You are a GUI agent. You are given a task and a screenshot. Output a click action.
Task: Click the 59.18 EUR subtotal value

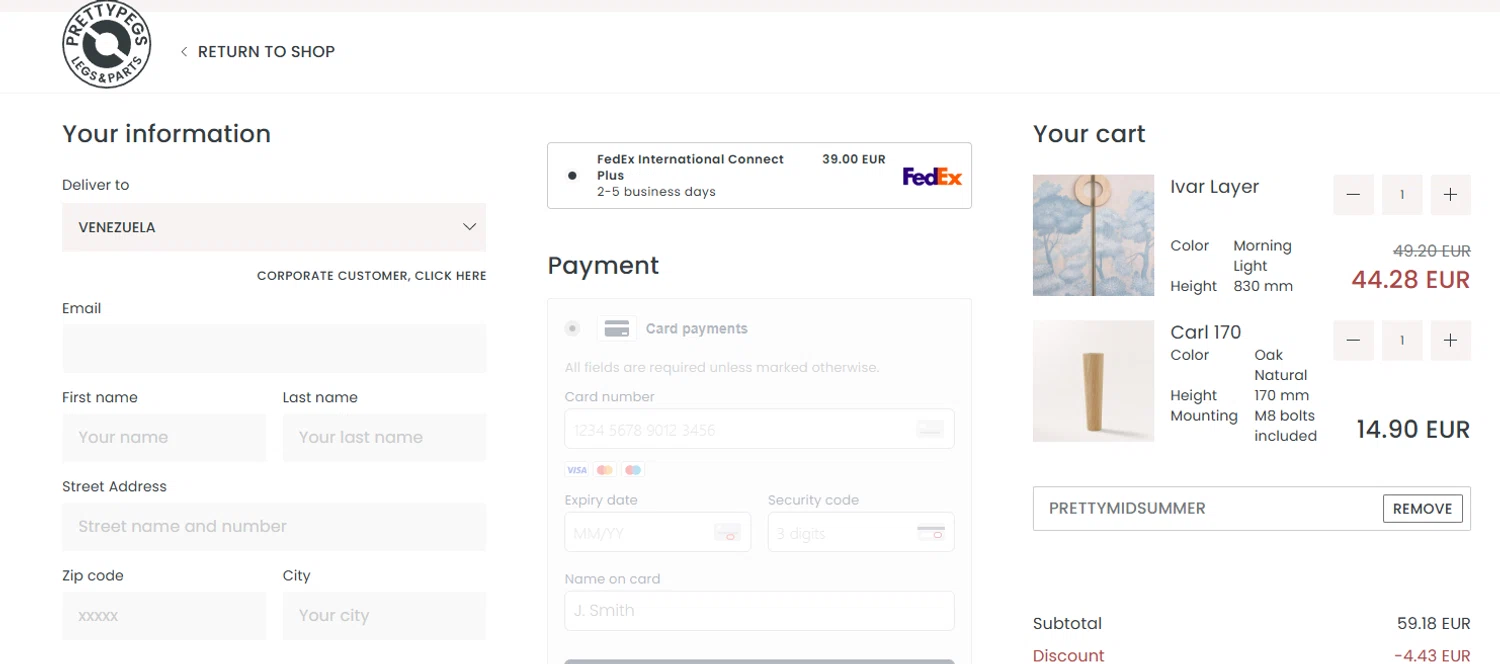[x=1434, y=623]
